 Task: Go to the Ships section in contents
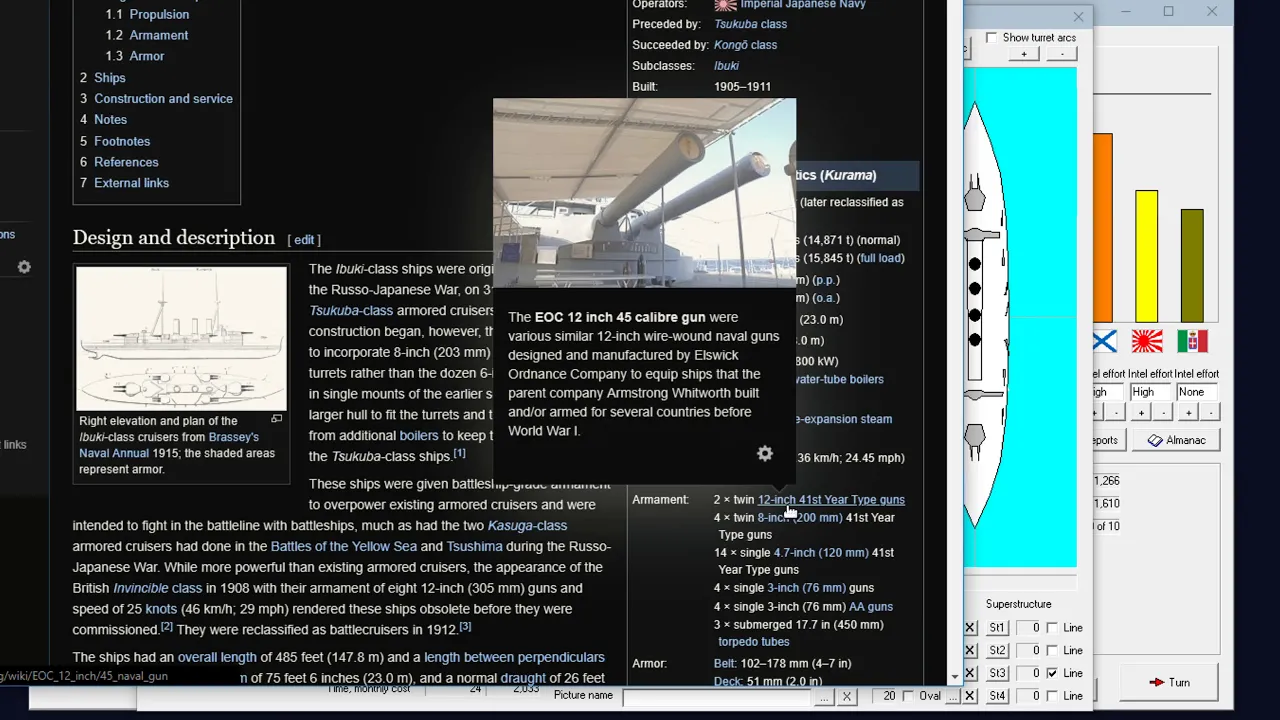coord(110,78)
